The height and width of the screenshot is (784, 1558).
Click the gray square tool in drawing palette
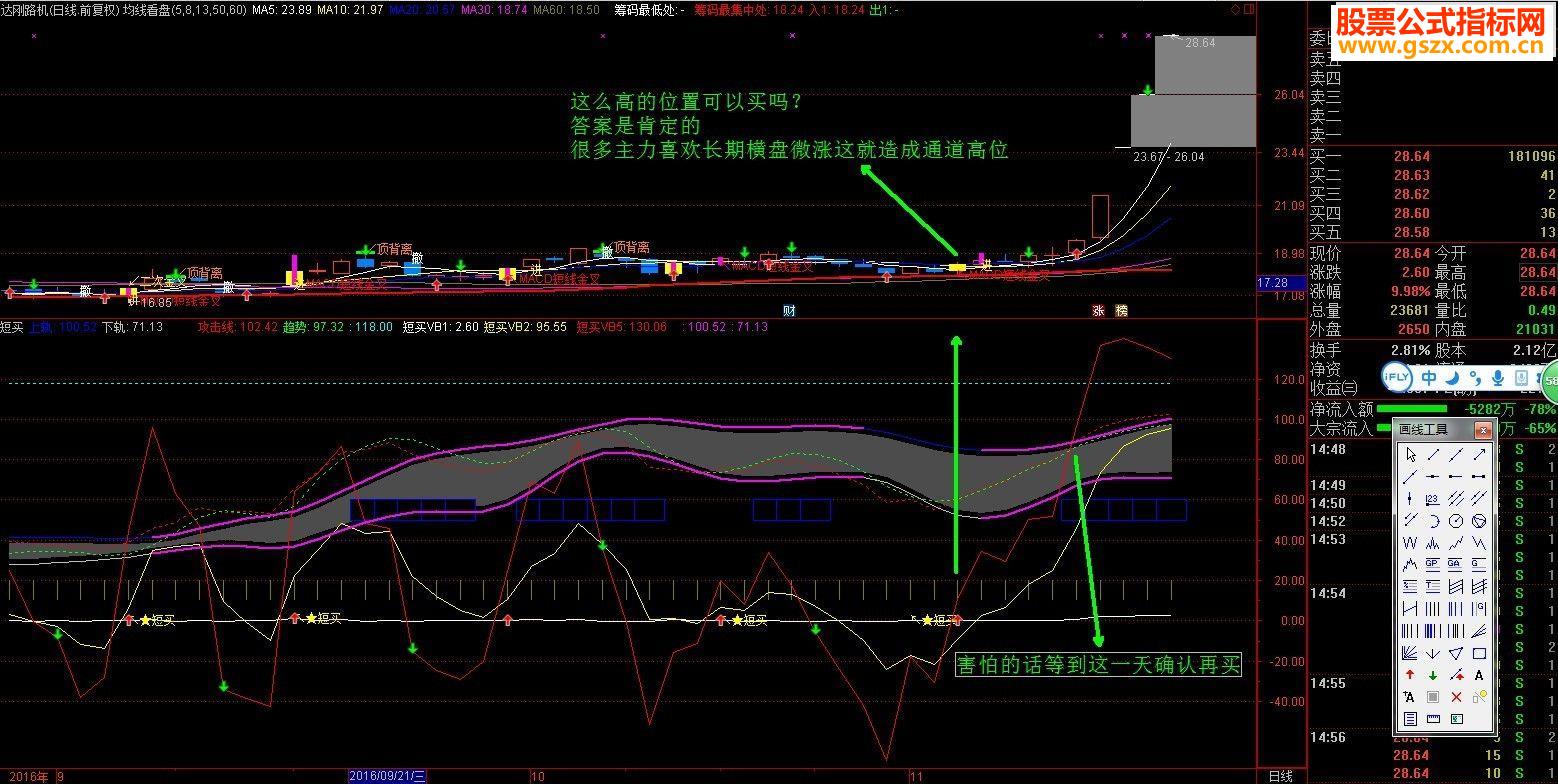(1433, 697)
